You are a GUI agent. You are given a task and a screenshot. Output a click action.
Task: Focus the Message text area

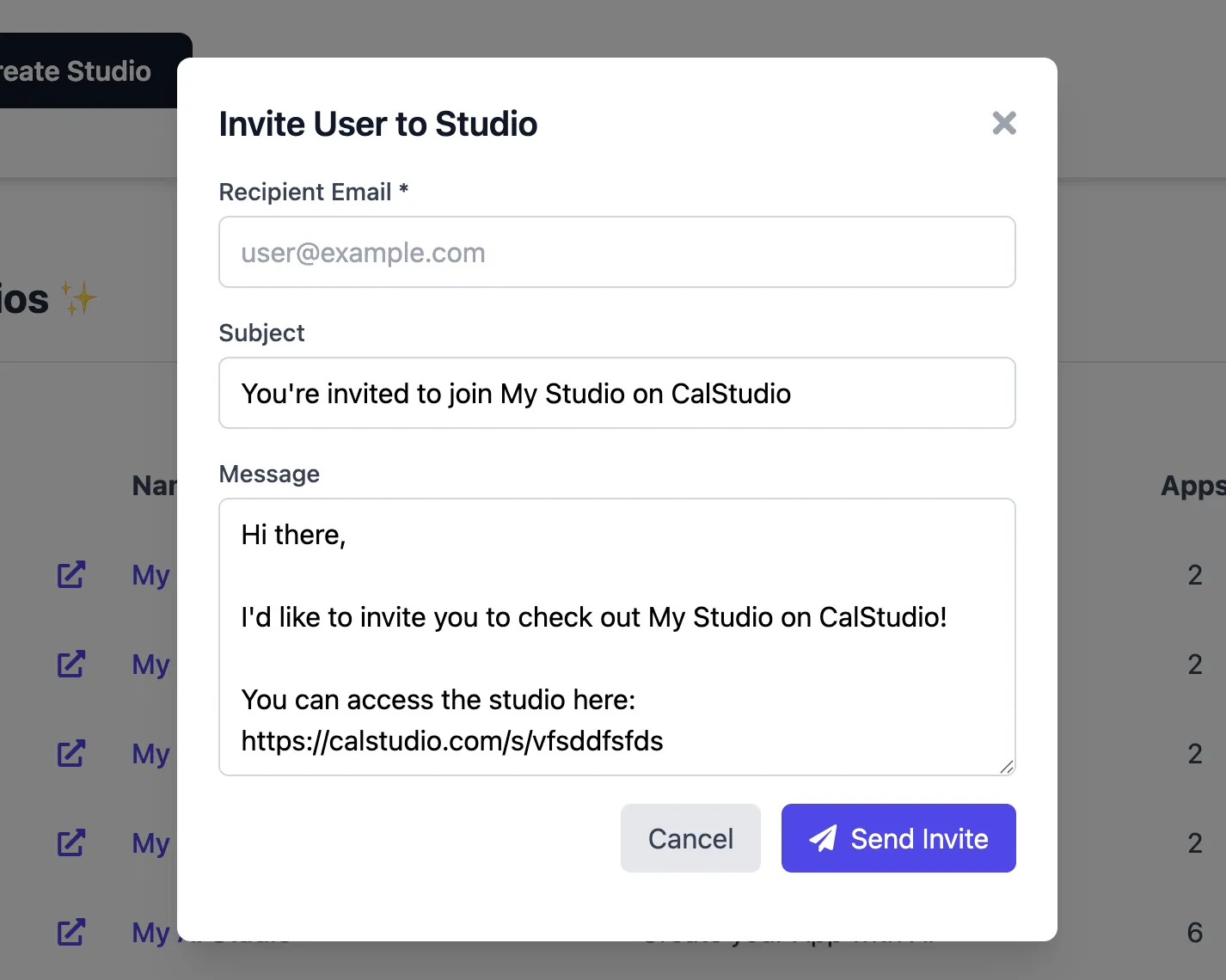(x=616, y=636)
